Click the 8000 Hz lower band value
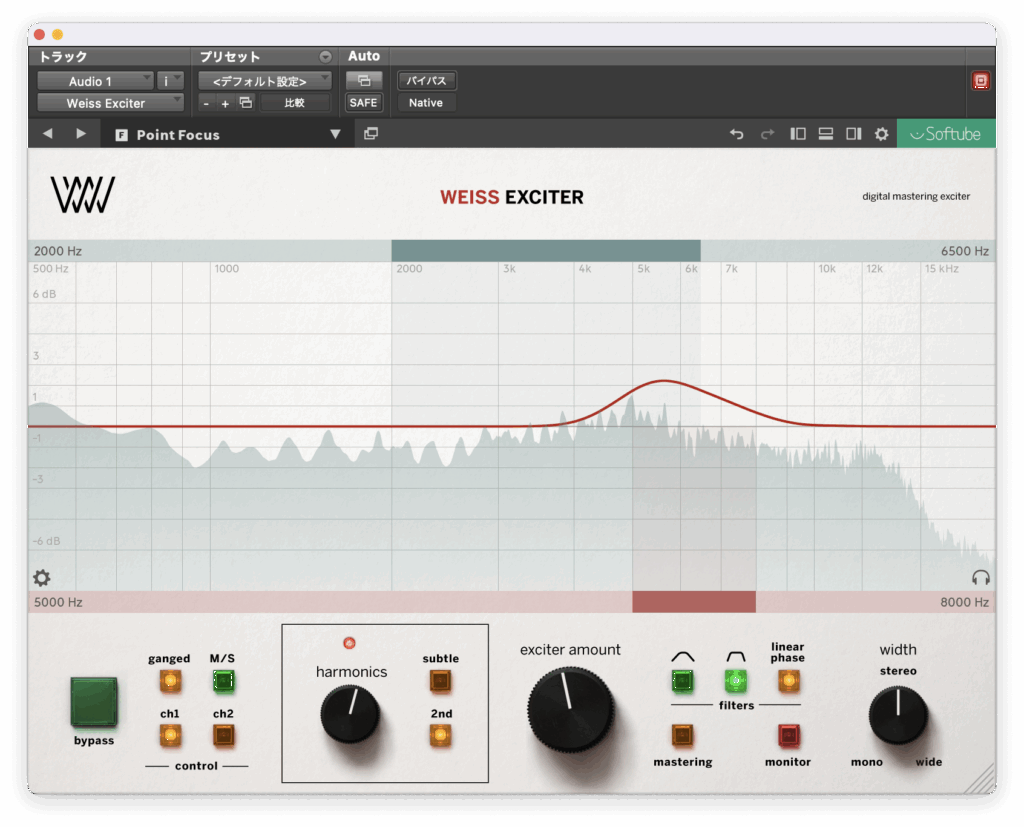The image size is (1024, 827). pyautogui.click(x=965, y=602)
